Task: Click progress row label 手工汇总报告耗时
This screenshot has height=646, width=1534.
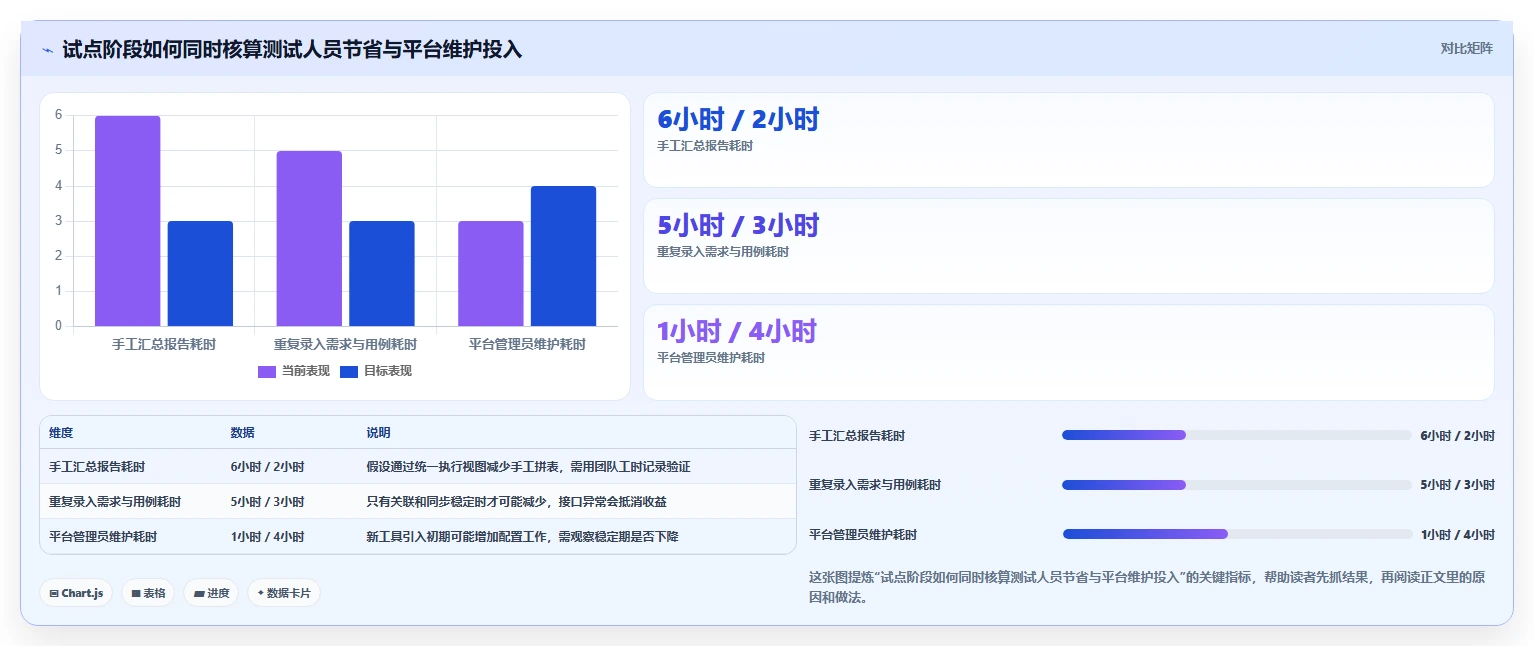Action: click(x=857, y=436)
